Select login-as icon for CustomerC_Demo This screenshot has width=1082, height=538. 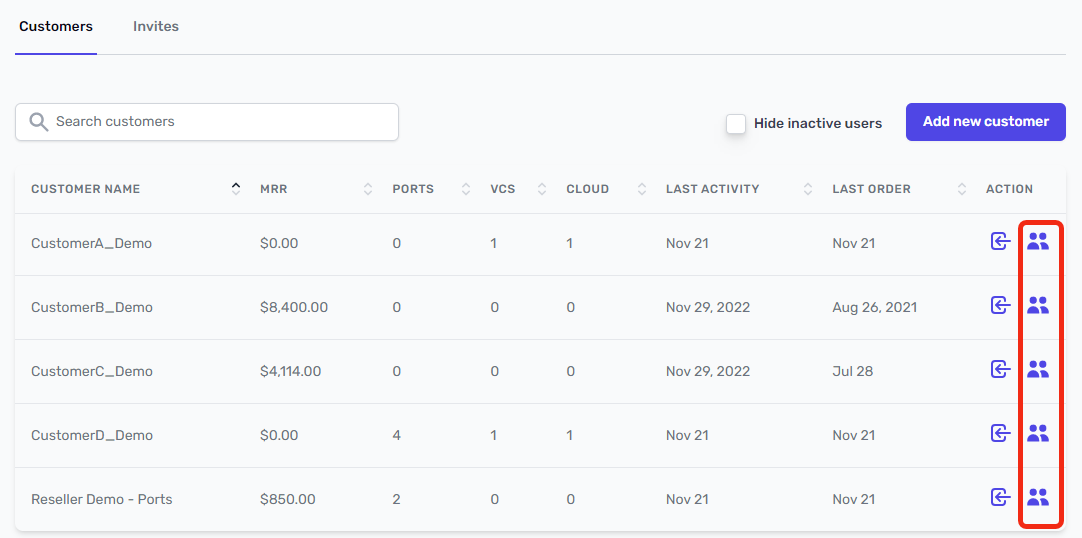click(1001, 369)
